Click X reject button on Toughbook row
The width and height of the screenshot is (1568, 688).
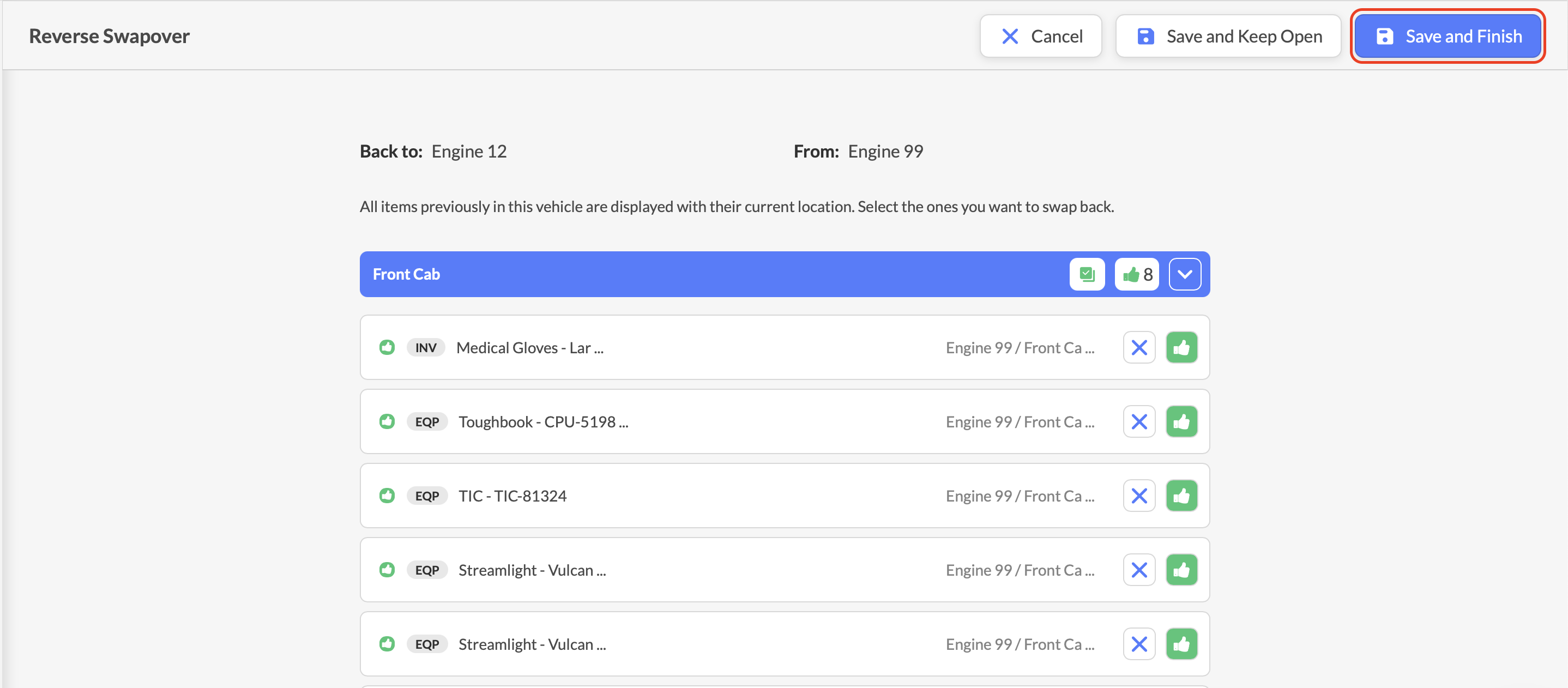point(1139,421)
